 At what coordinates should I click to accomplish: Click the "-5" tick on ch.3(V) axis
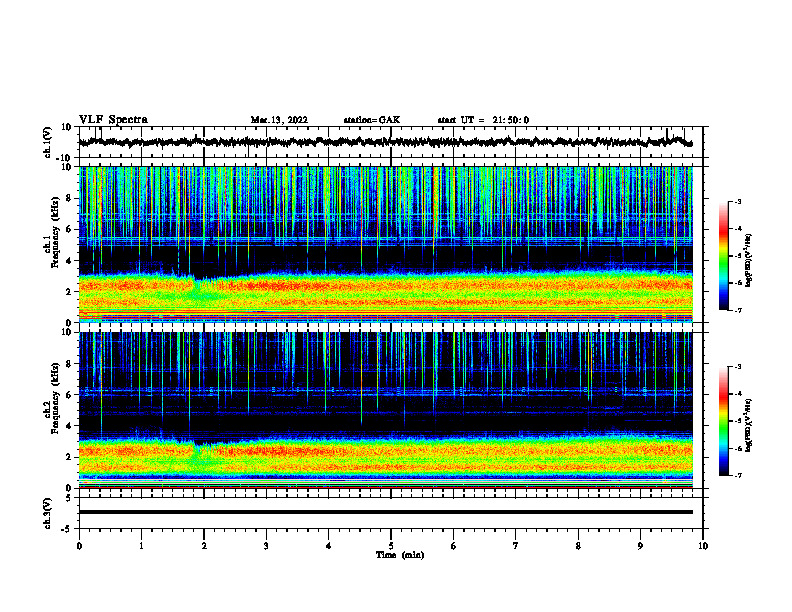[66, 529]
